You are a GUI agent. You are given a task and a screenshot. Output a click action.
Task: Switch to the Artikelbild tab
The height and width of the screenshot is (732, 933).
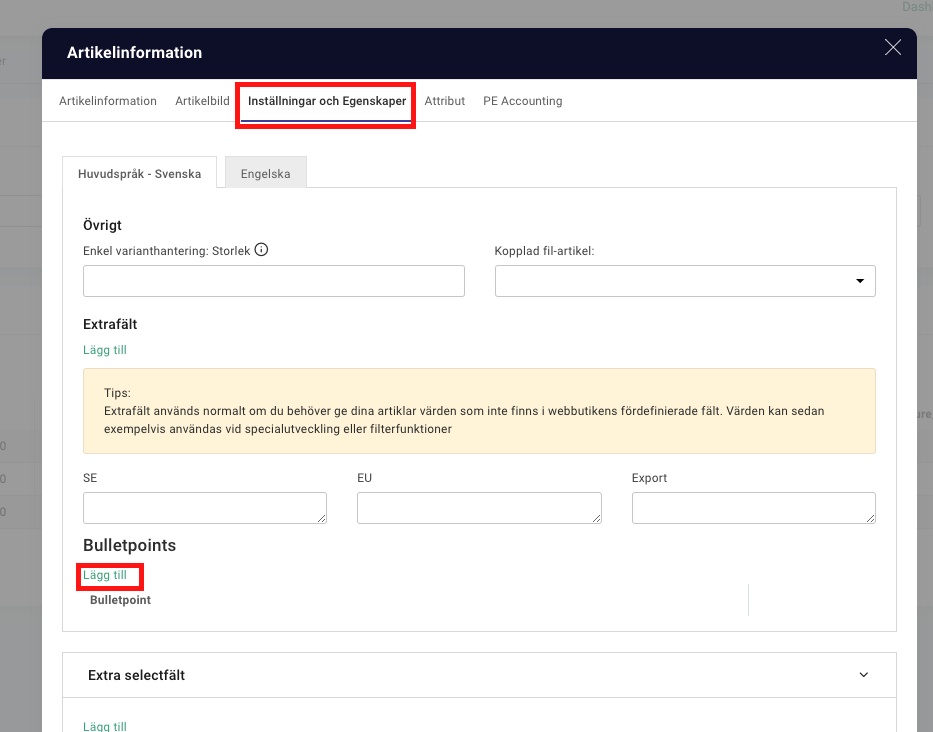[202, 101]
